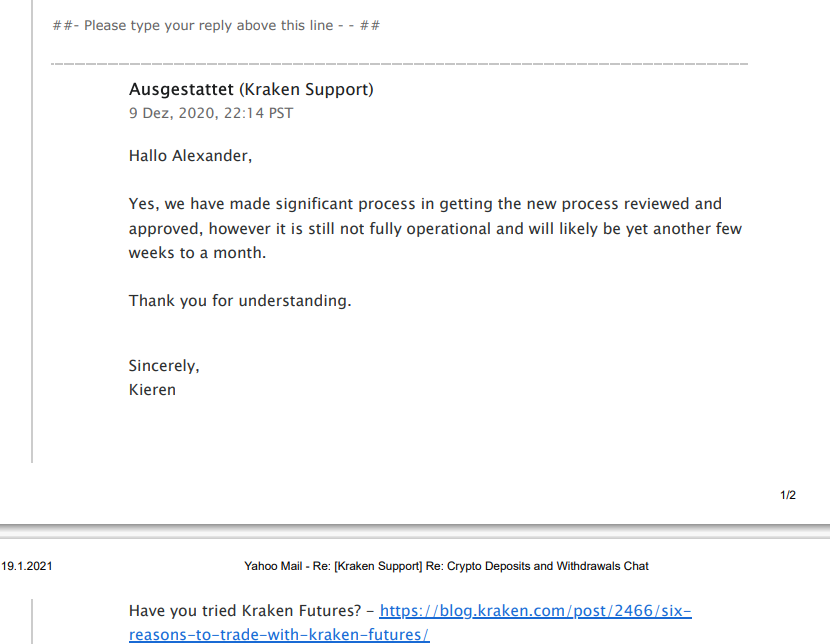Click the signature name 'Kieren'
Viewport: 830px width, 644px height.
pyautogui.click(x=152, y=390)
